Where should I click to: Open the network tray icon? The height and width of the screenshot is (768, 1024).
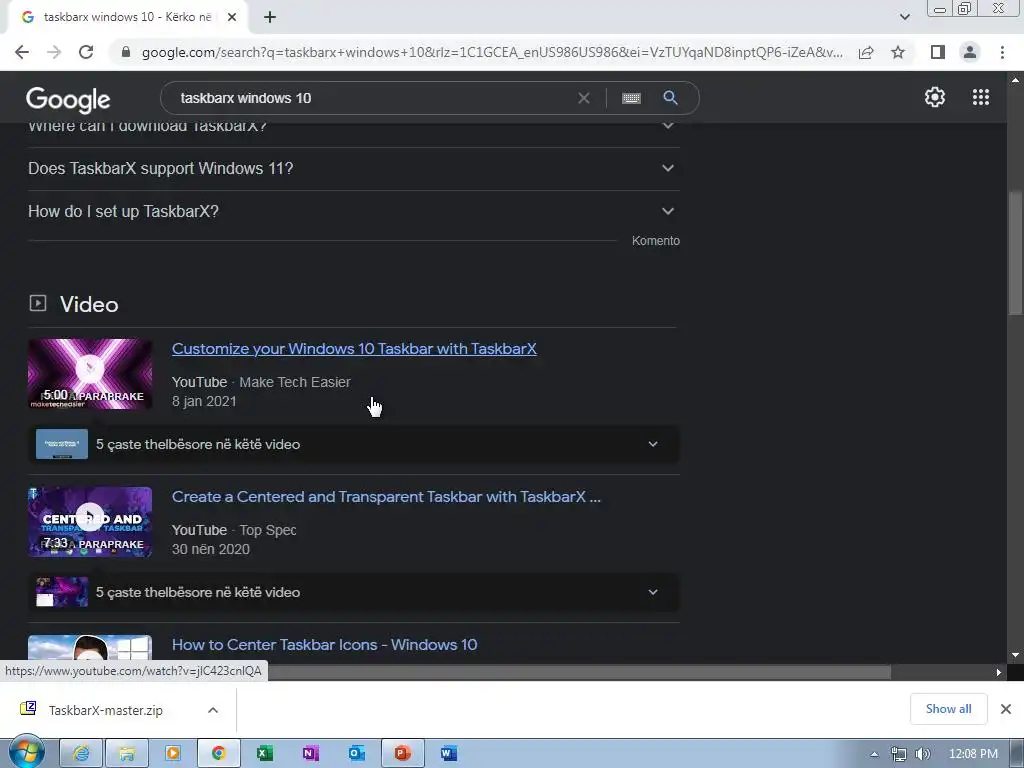pos(899,754)
